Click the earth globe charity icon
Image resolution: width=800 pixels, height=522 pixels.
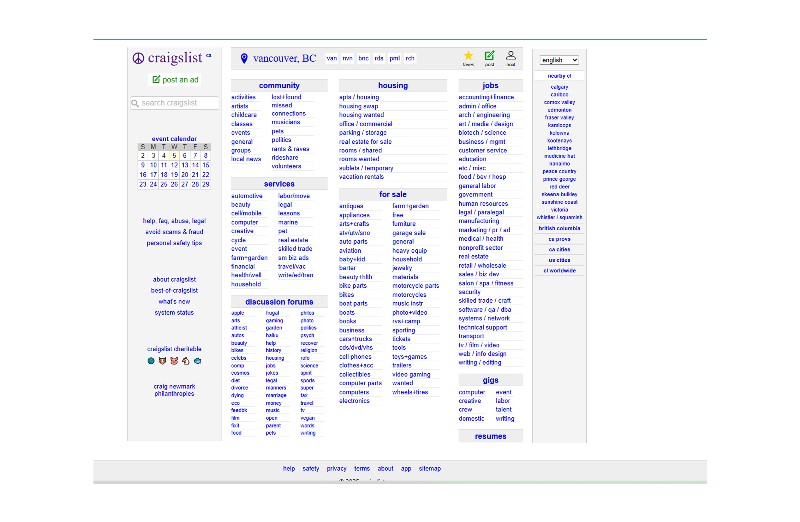click(151, 361)
